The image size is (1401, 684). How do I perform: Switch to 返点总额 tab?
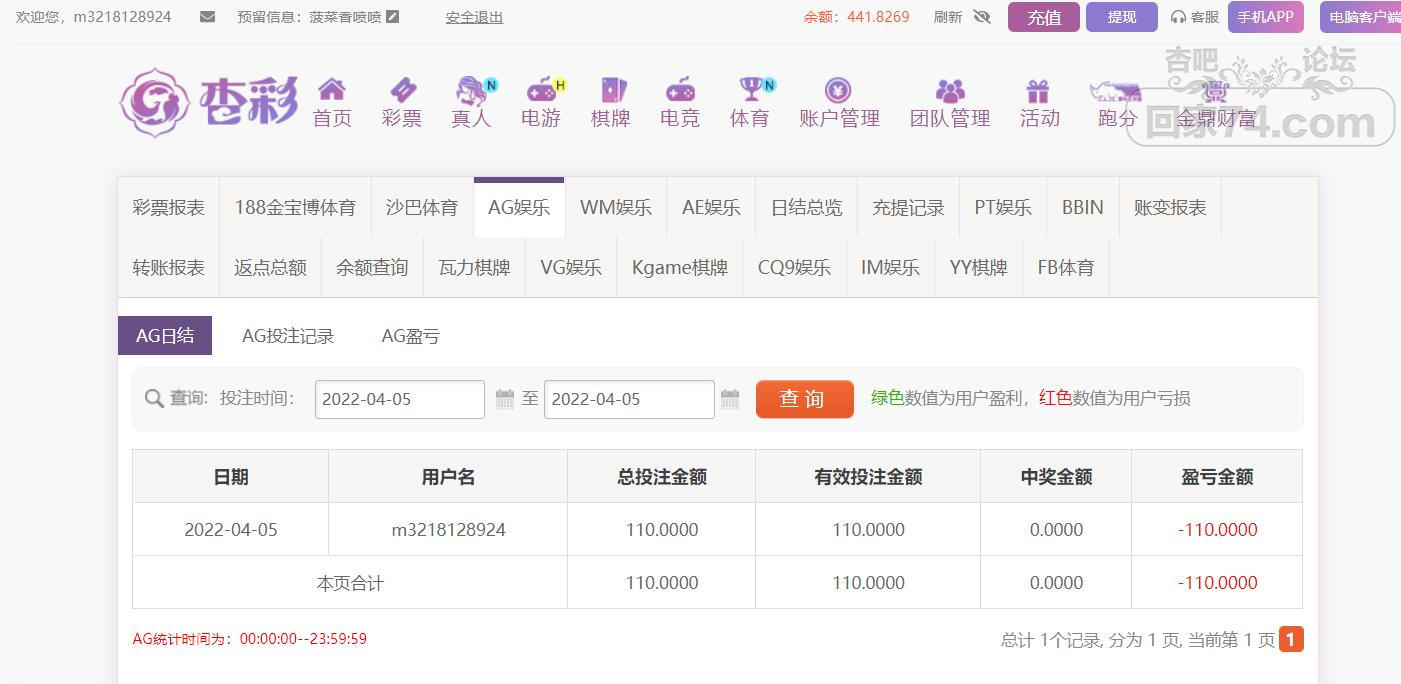tap(270, 267)
